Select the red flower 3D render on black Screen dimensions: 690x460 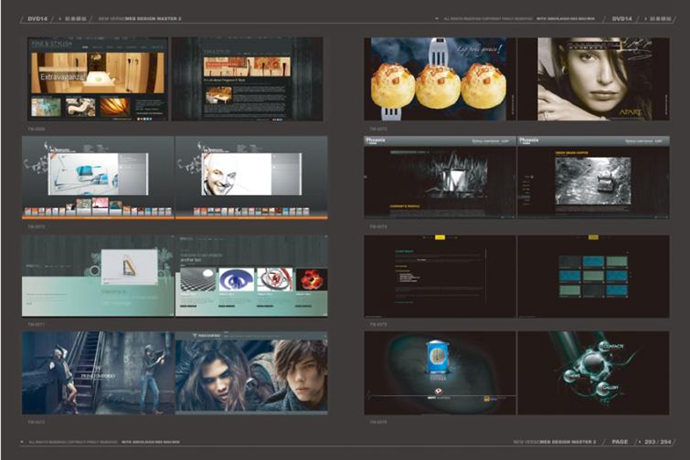[x=312, y=280]
